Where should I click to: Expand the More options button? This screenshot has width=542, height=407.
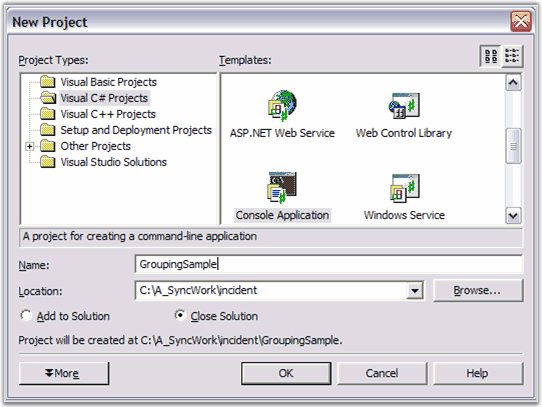(64, 373)
